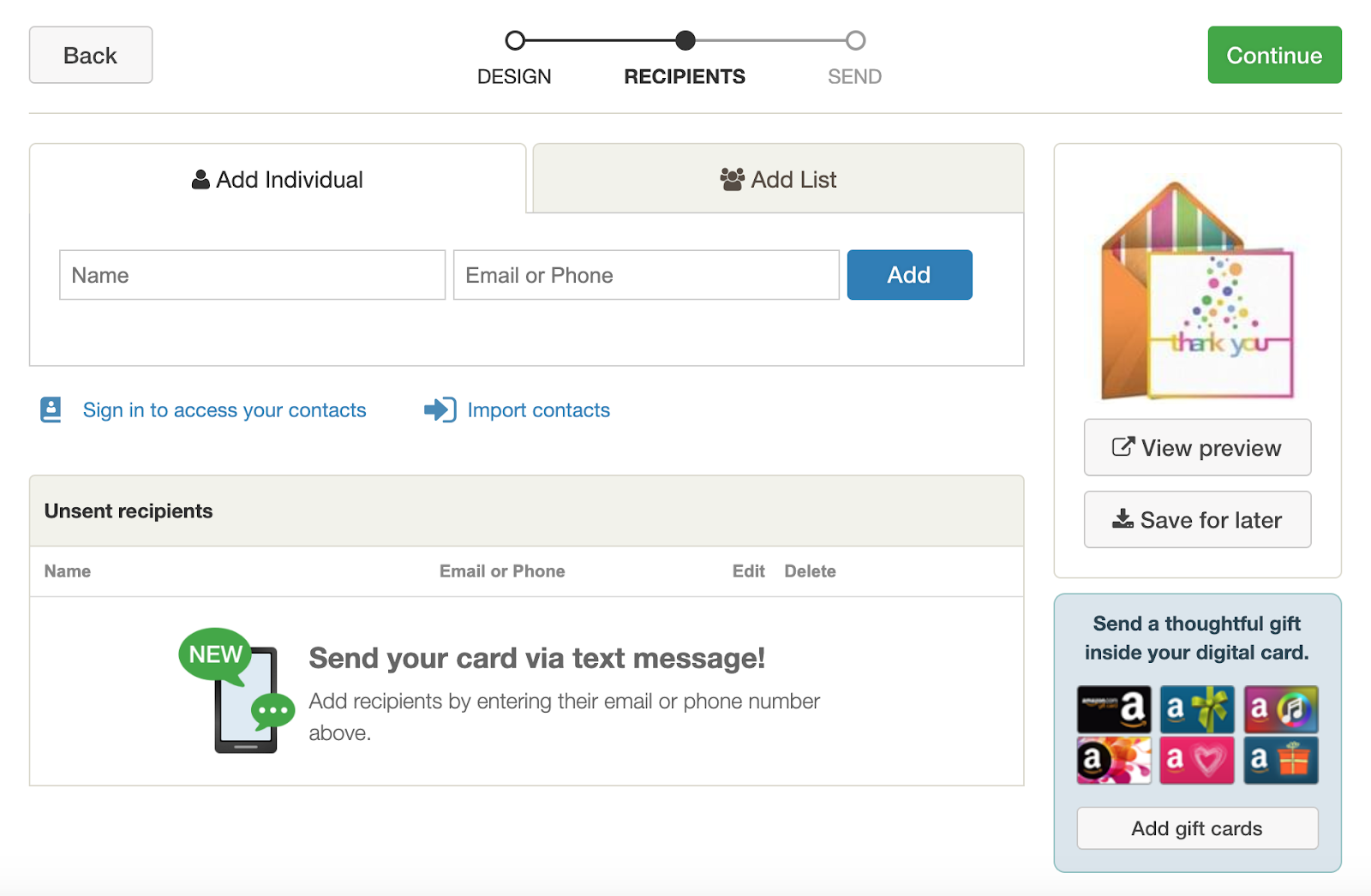Jump to the SEND step circle
Image resolution: width=1371 pixels, height=896 pixels.
[x=855, y=40]
